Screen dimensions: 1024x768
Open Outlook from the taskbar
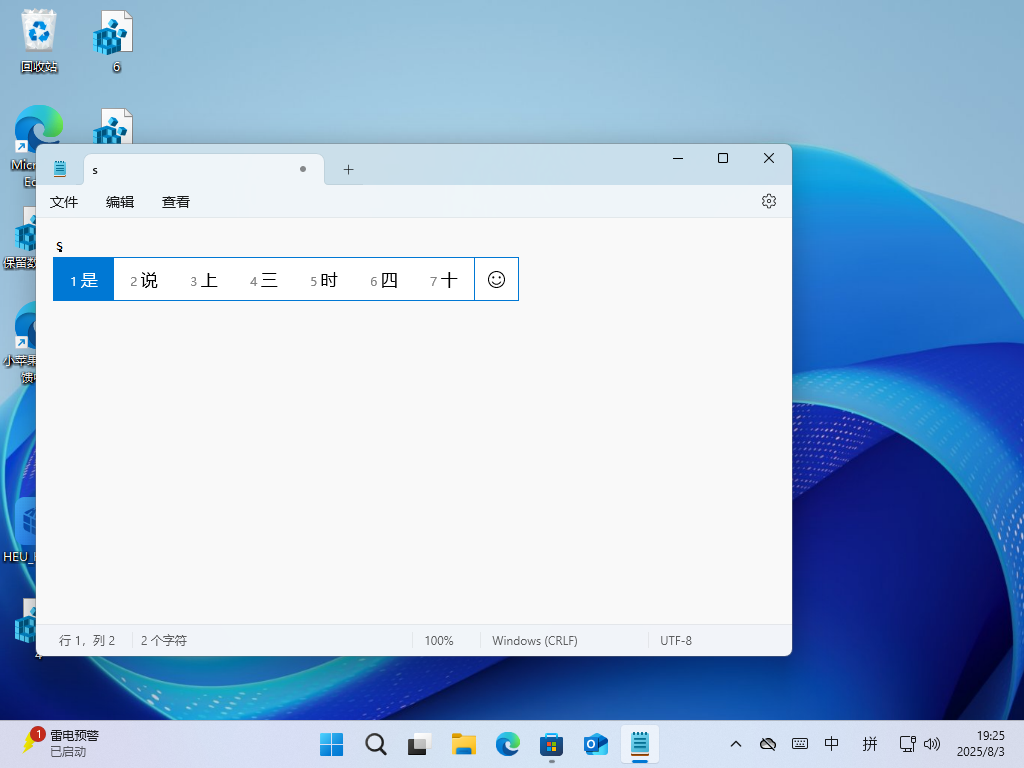tap(596, 744)
